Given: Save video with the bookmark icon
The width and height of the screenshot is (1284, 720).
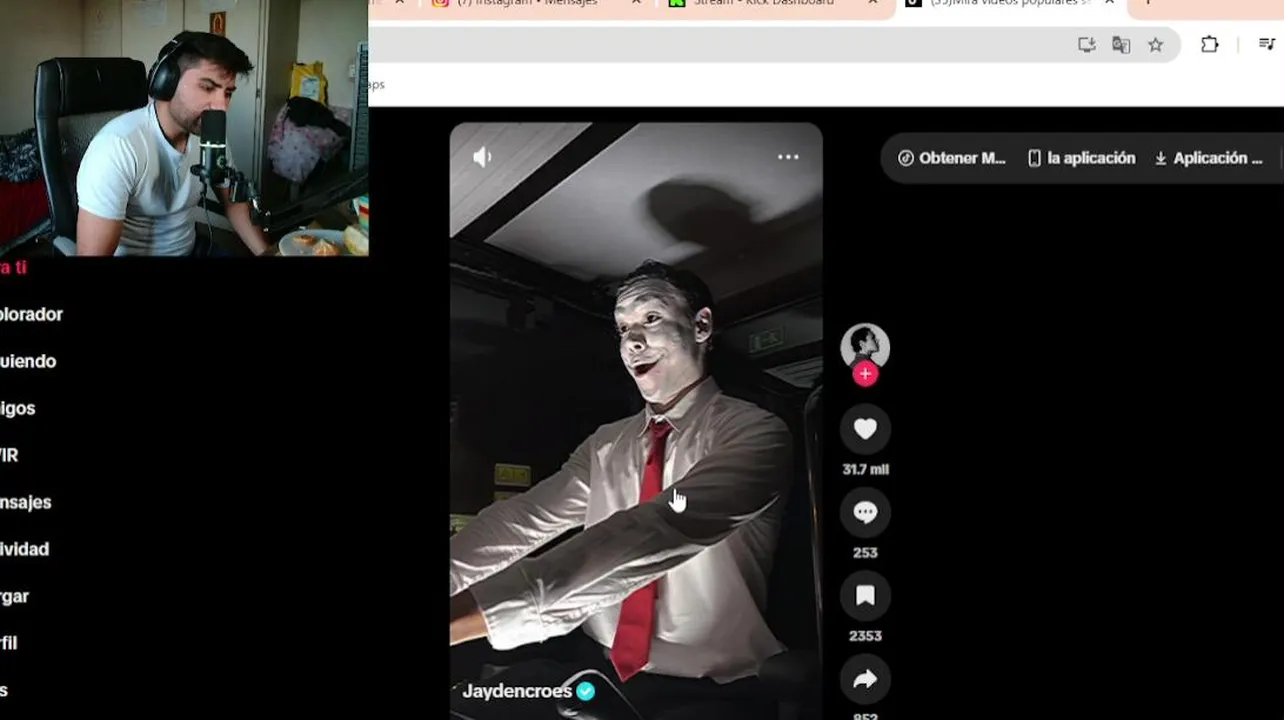Looking at the screenshot, I should click(865, 596).
